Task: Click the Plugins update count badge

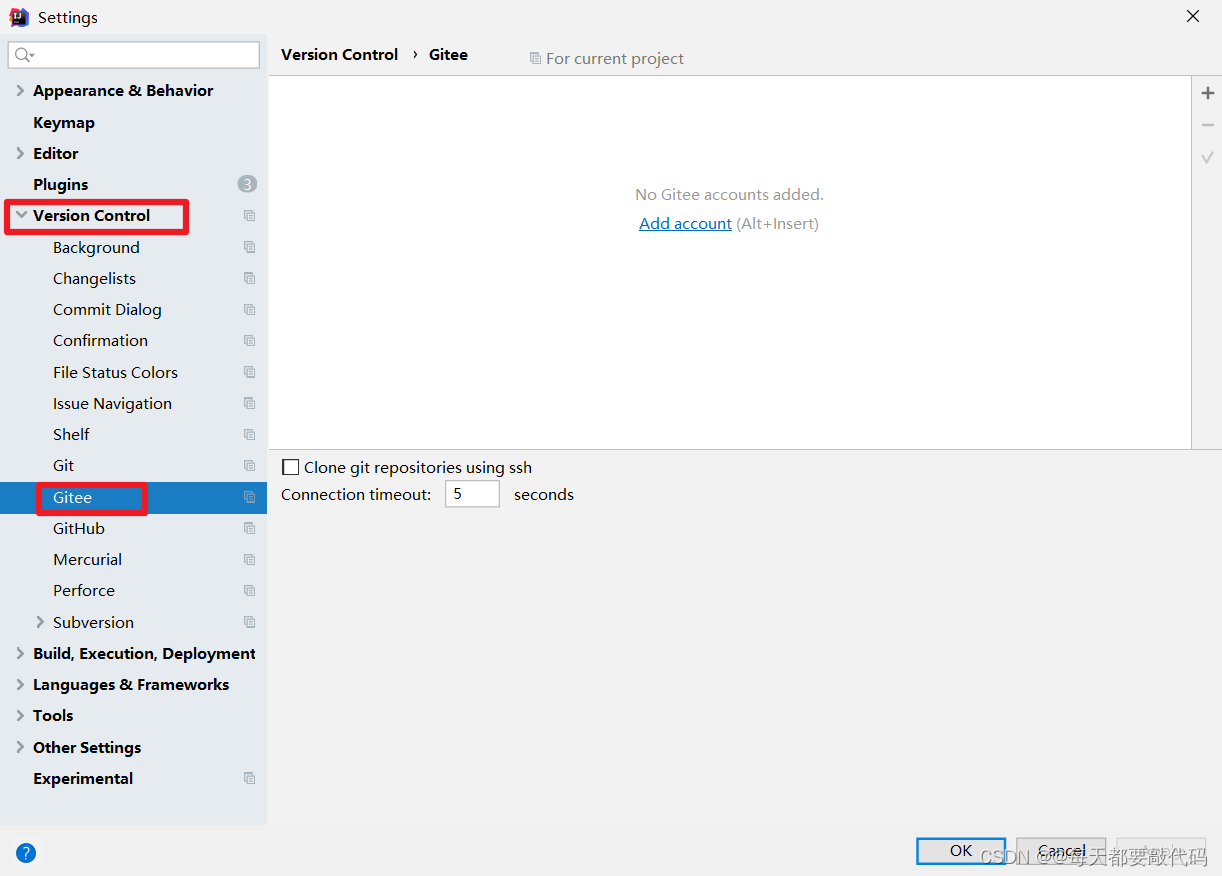Action: pos(247,184)
